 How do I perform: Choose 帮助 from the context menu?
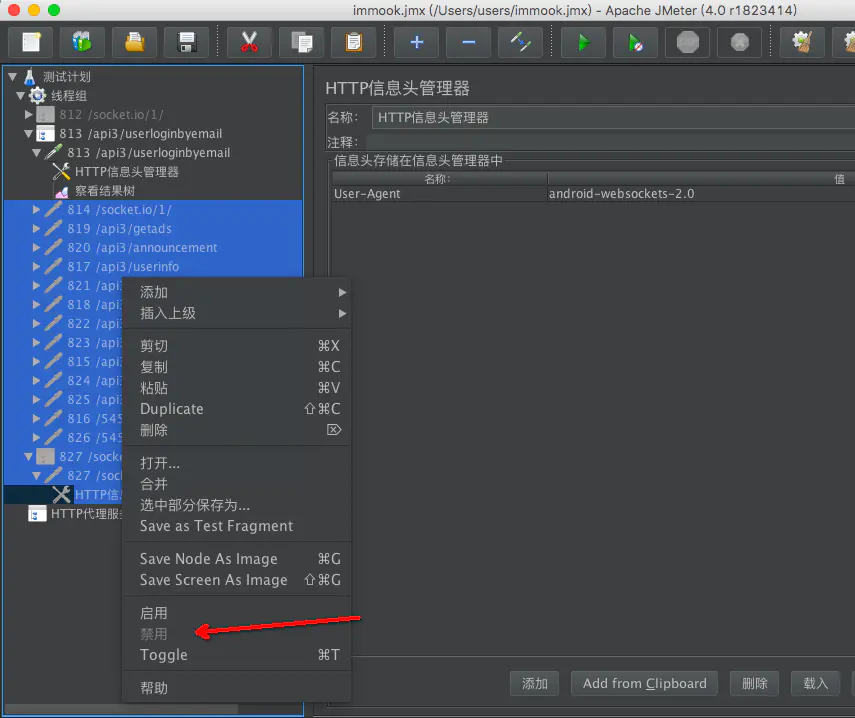coord(237,688)
